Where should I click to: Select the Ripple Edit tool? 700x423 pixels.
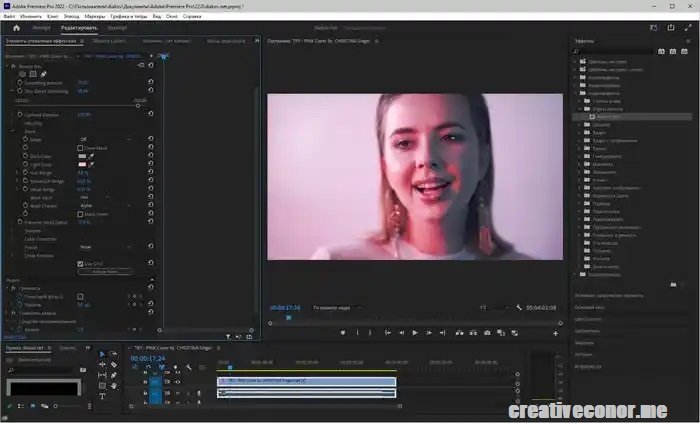102,365
